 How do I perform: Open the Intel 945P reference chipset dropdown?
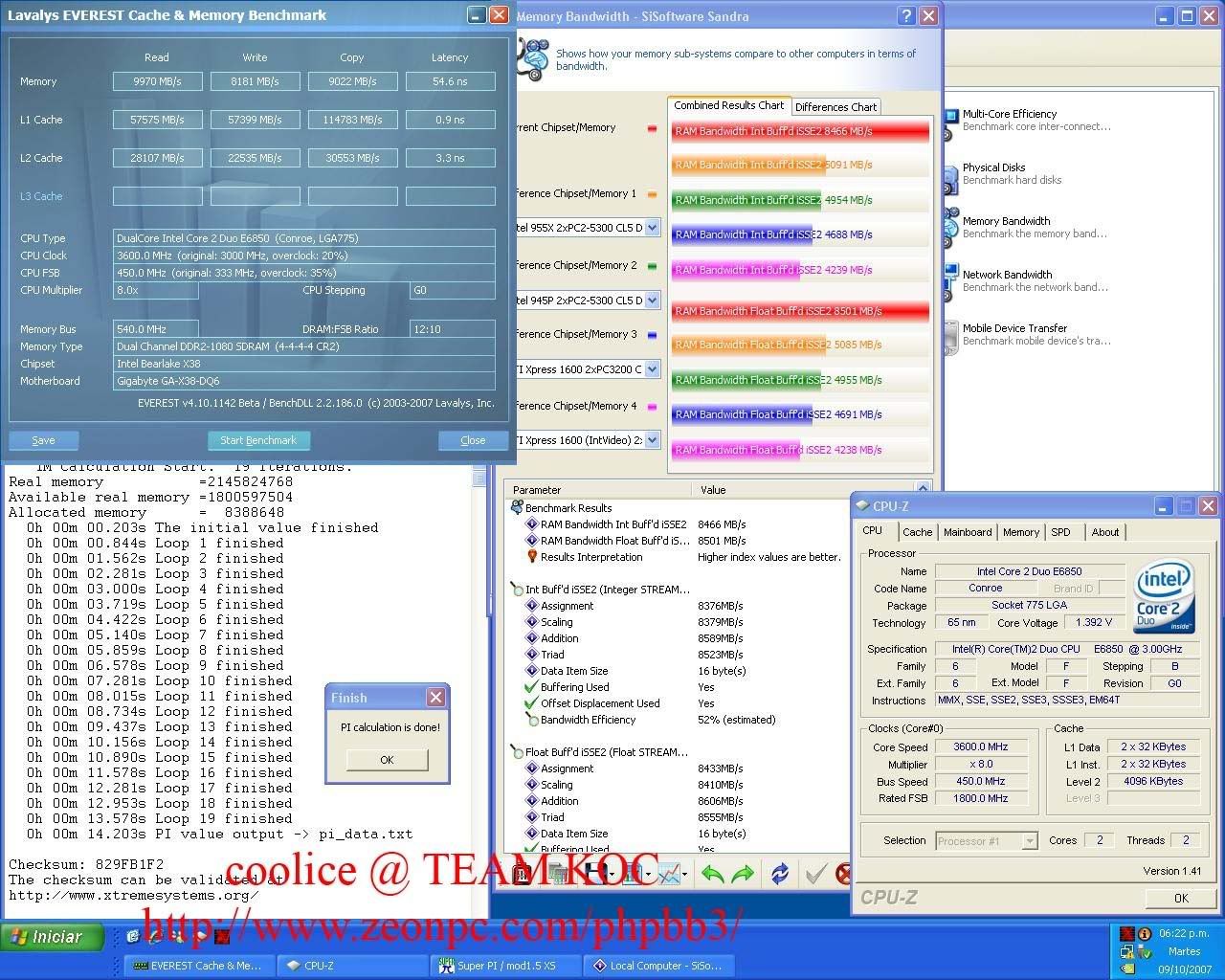tap(652, 300)
